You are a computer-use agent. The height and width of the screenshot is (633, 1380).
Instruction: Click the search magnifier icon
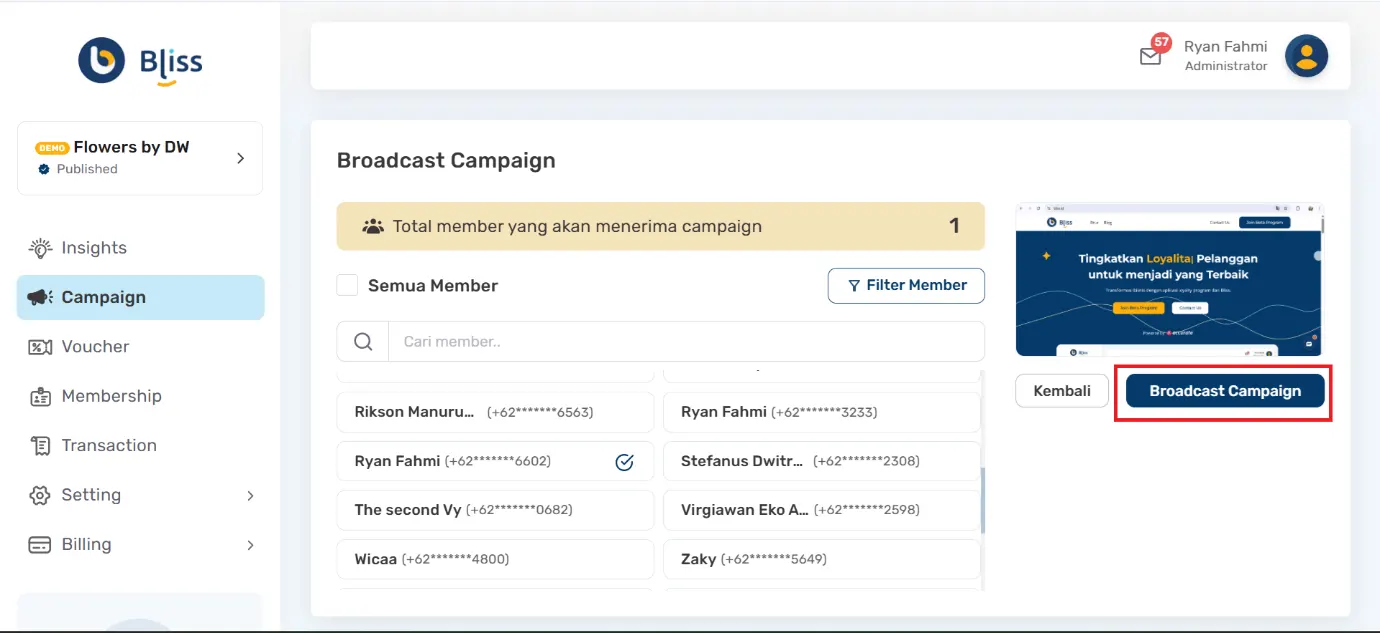(363, 342)
